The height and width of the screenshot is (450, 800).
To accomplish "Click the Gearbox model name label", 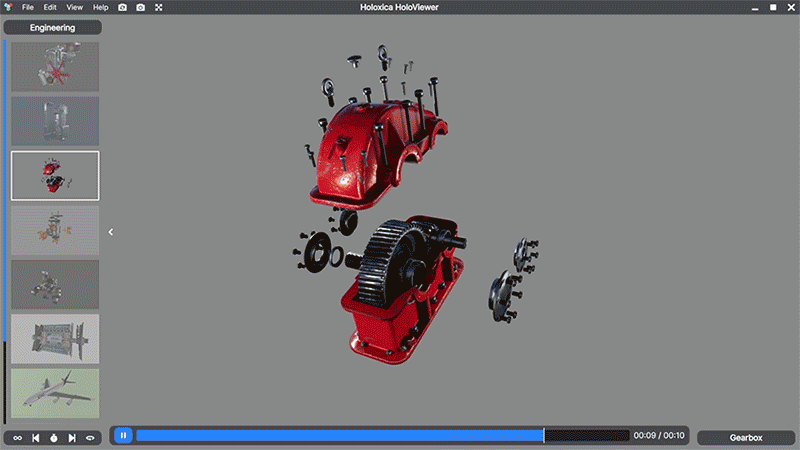I will (746, 438).
